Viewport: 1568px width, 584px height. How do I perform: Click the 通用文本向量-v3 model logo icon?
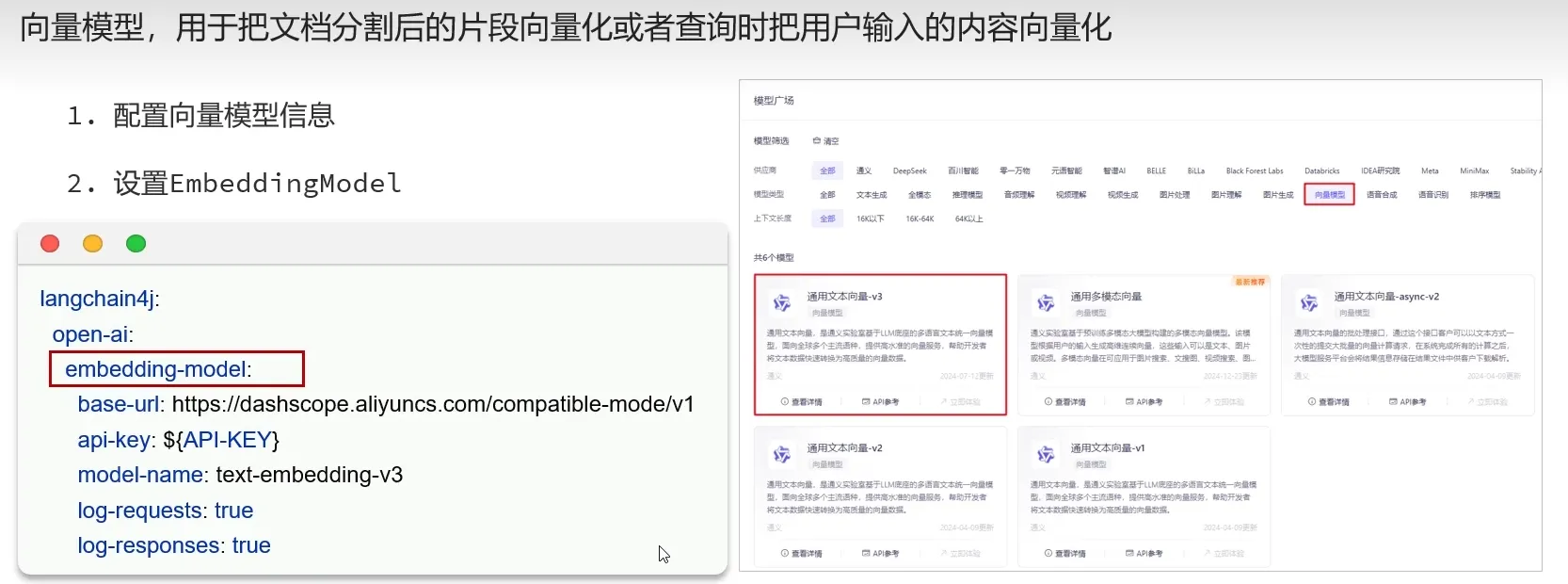781,302
